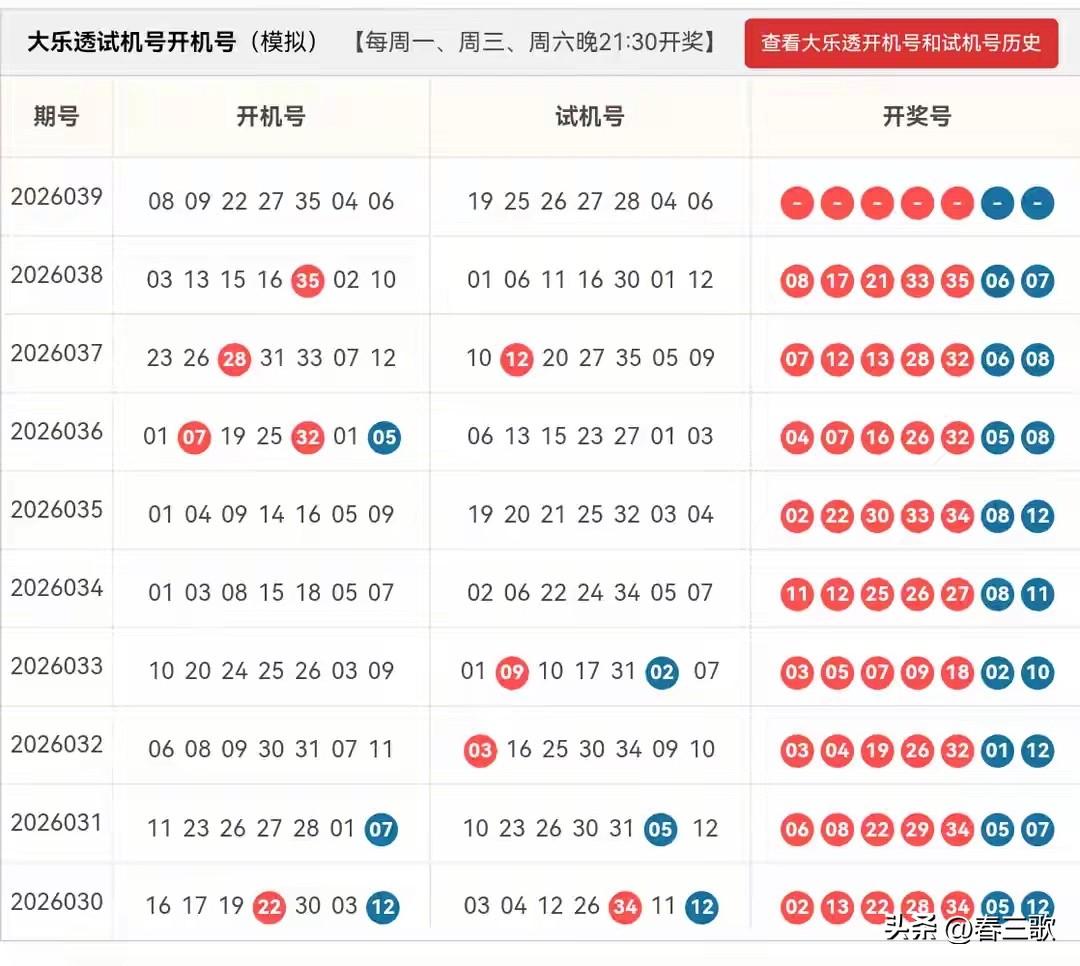Select red ball 03 in 2026032 试机号

(480, 750)
